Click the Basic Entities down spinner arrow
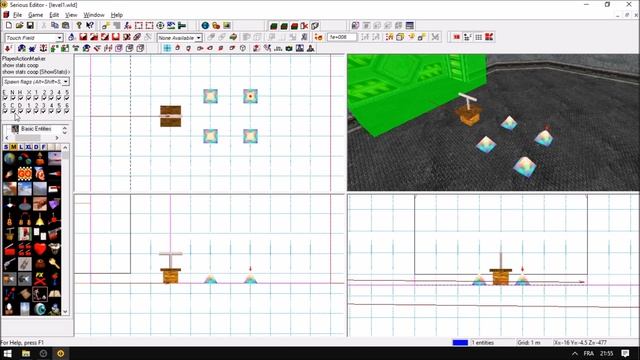Screen dimensions: 640x360 coord(64,133)
